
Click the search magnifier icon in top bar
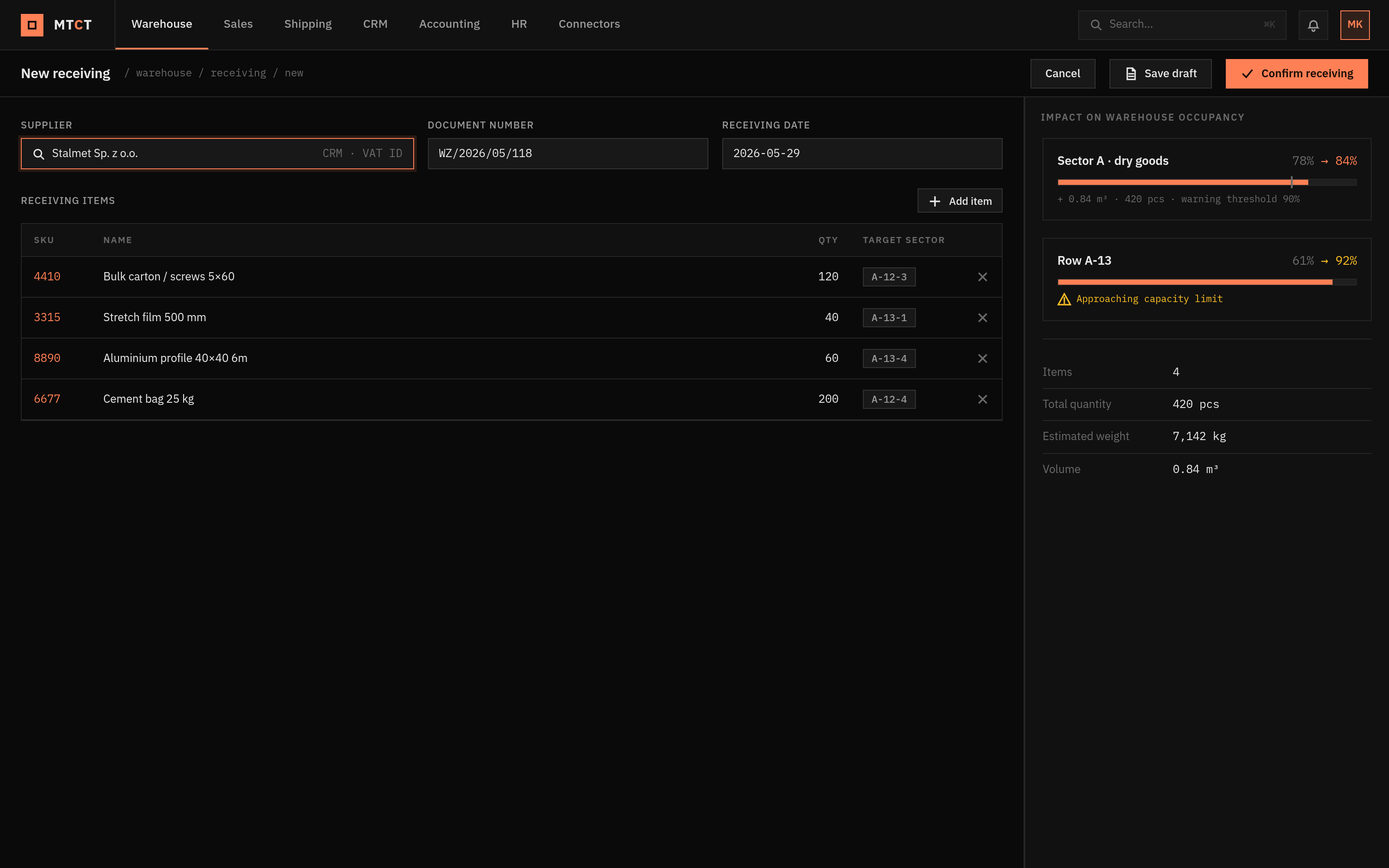(x=1096, y=25)
